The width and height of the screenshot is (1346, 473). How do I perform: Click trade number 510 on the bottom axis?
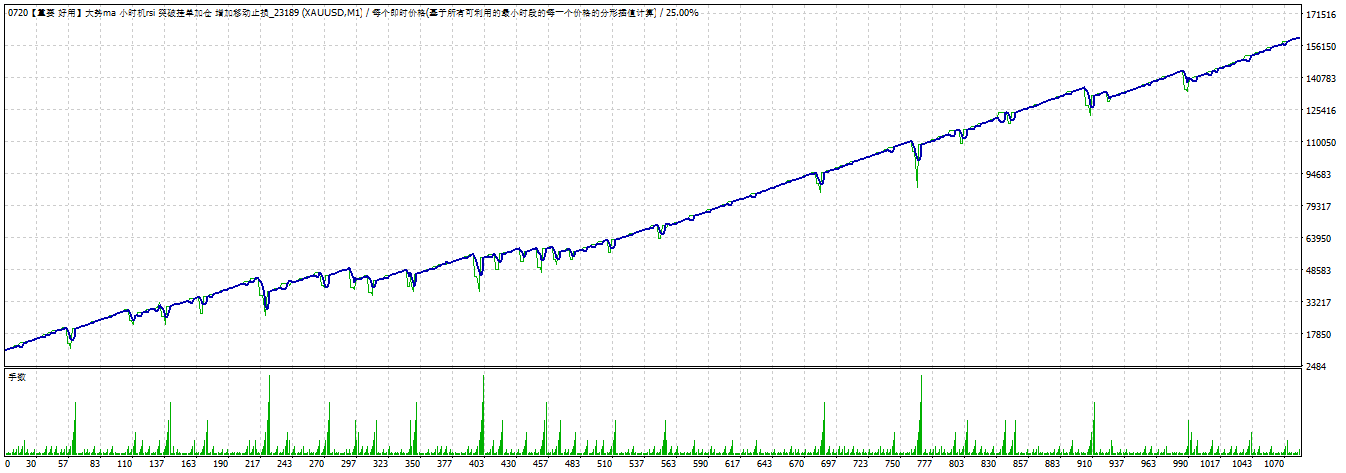click(x=604, y=464)
